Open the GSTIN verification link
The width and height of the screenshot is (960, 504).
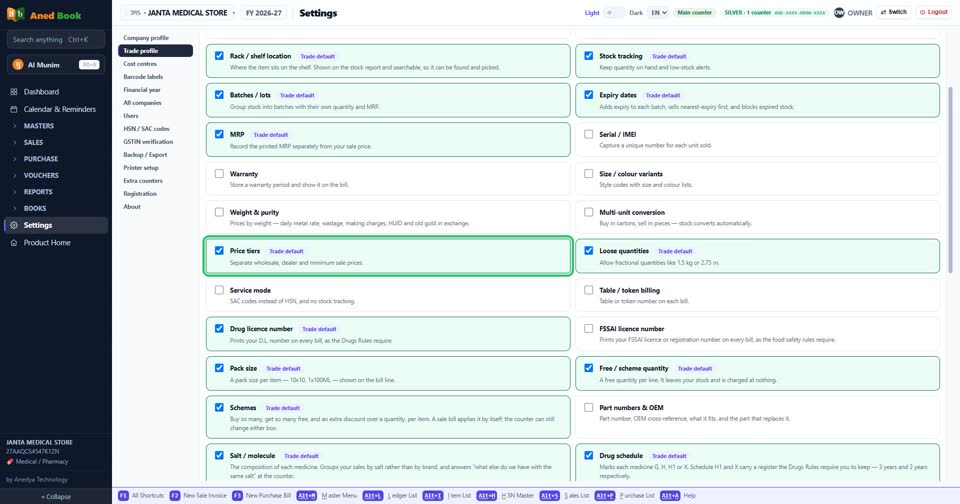tap(155, 141)
